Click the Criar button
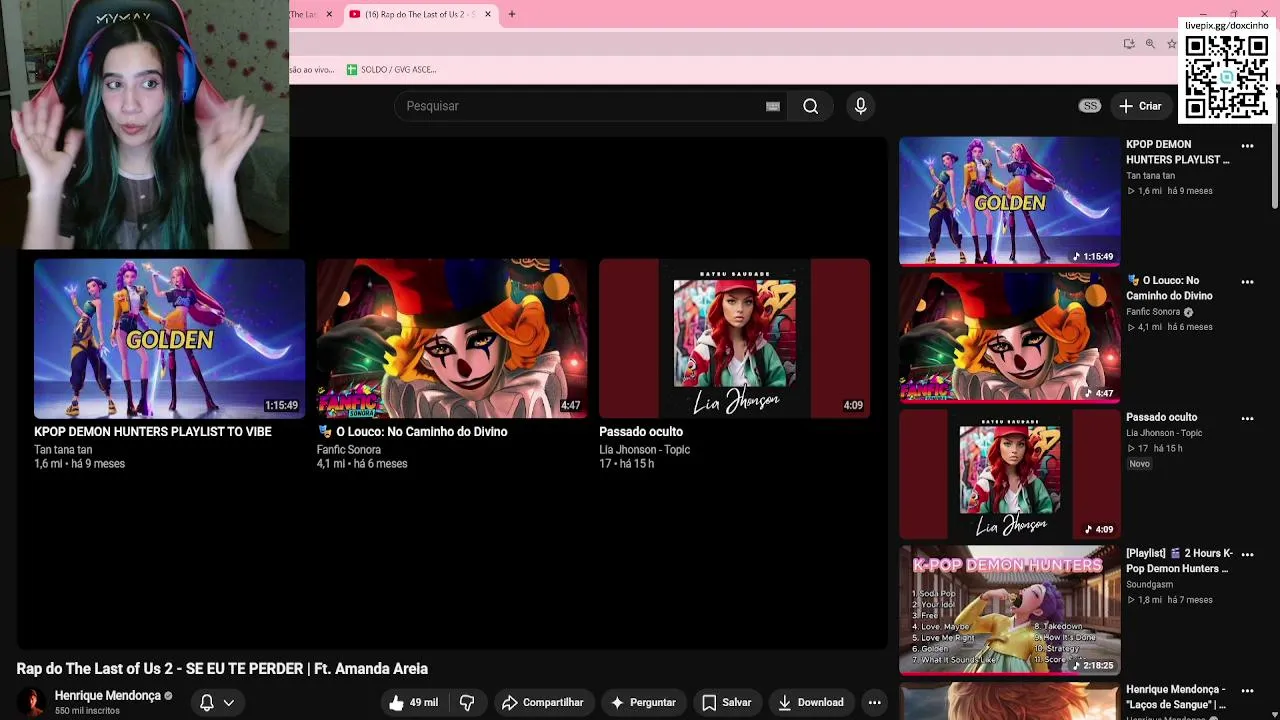The height and width of the screenshot is (720, 1280). pyautogui.click(x=1141, y=106)
